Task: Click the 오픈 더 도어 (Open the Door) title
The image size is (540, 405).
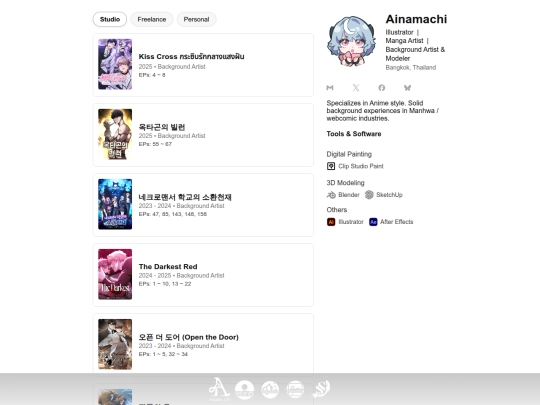Action: click(x=188, y=337)
